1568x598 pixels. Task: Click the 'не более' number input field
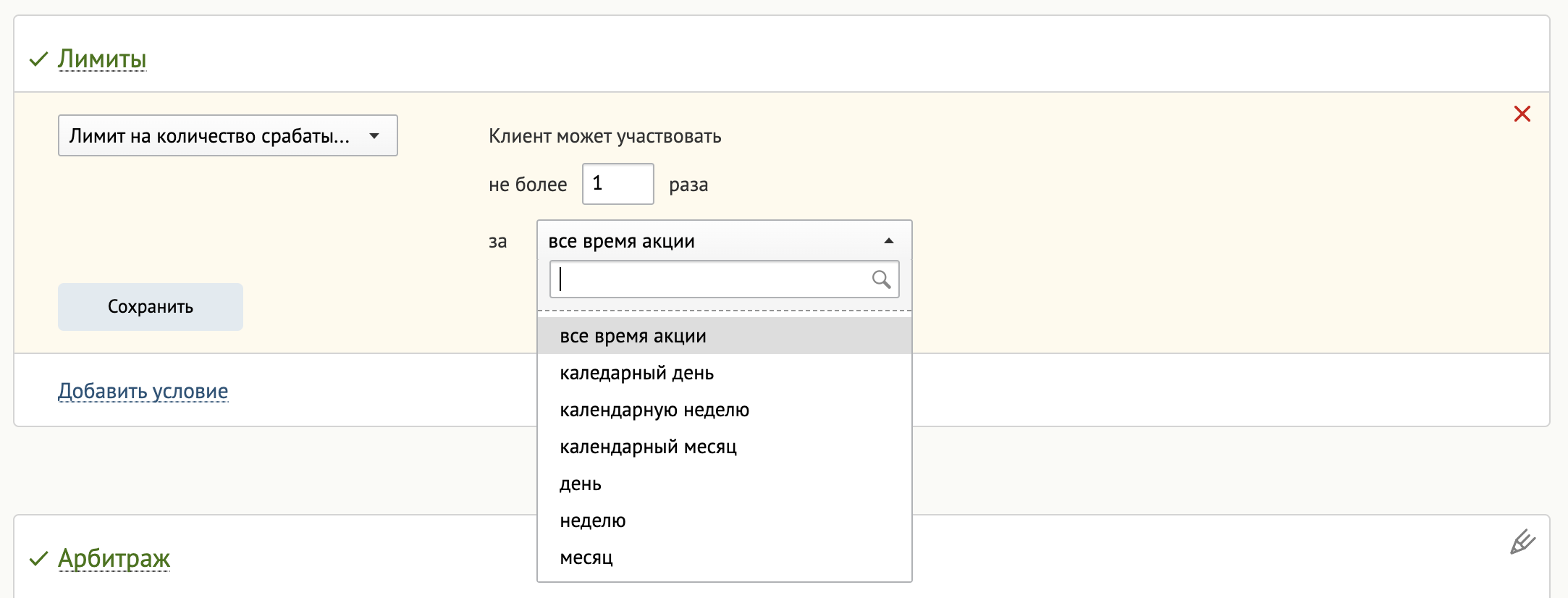[x=617, y=184]
